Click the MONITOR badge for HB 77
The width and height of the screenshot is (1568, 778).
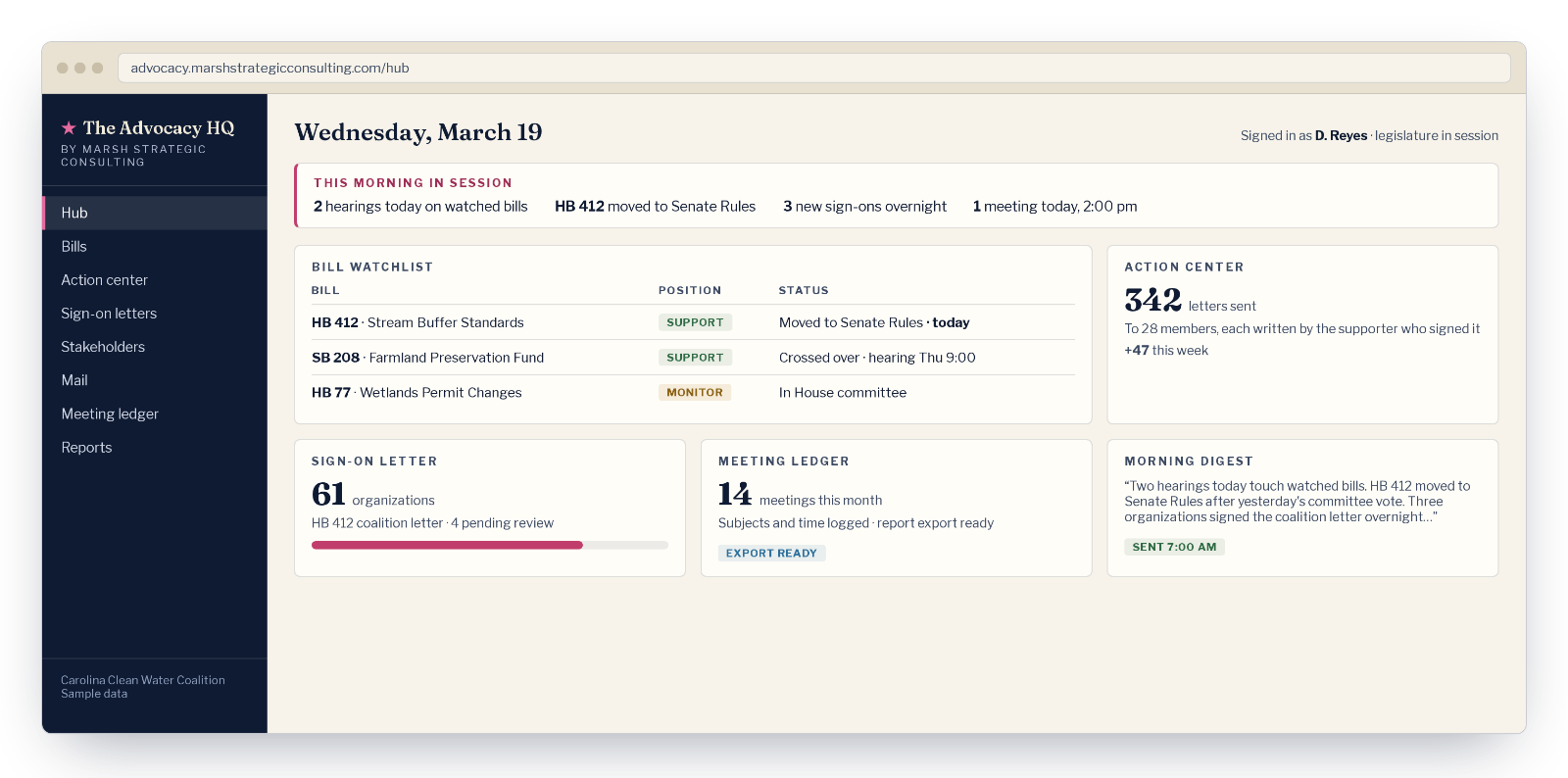point(695,393)
